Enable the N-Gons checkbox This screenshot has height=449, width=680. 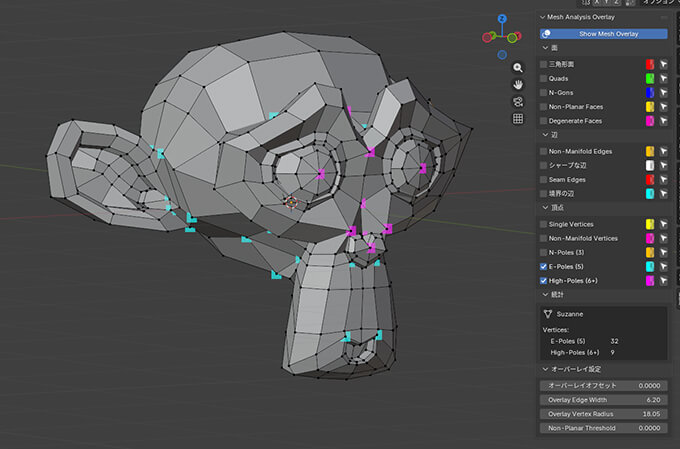point(544,92)
